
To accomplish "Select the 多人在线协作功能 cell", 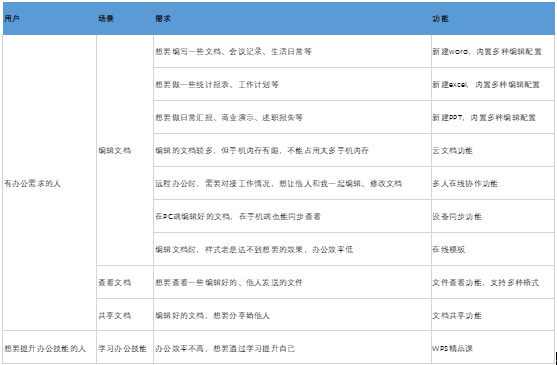I will (x=493, y=183).
